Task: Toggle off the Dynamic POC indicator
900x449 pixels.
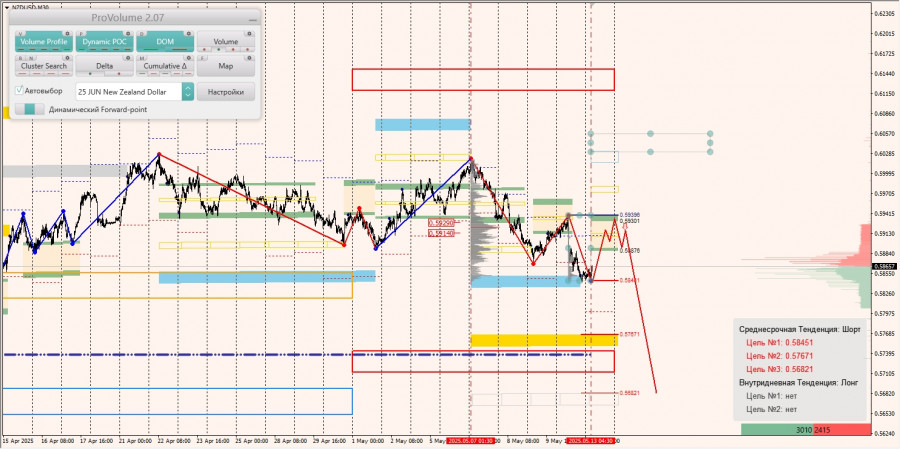Action: tap(104, 41)
